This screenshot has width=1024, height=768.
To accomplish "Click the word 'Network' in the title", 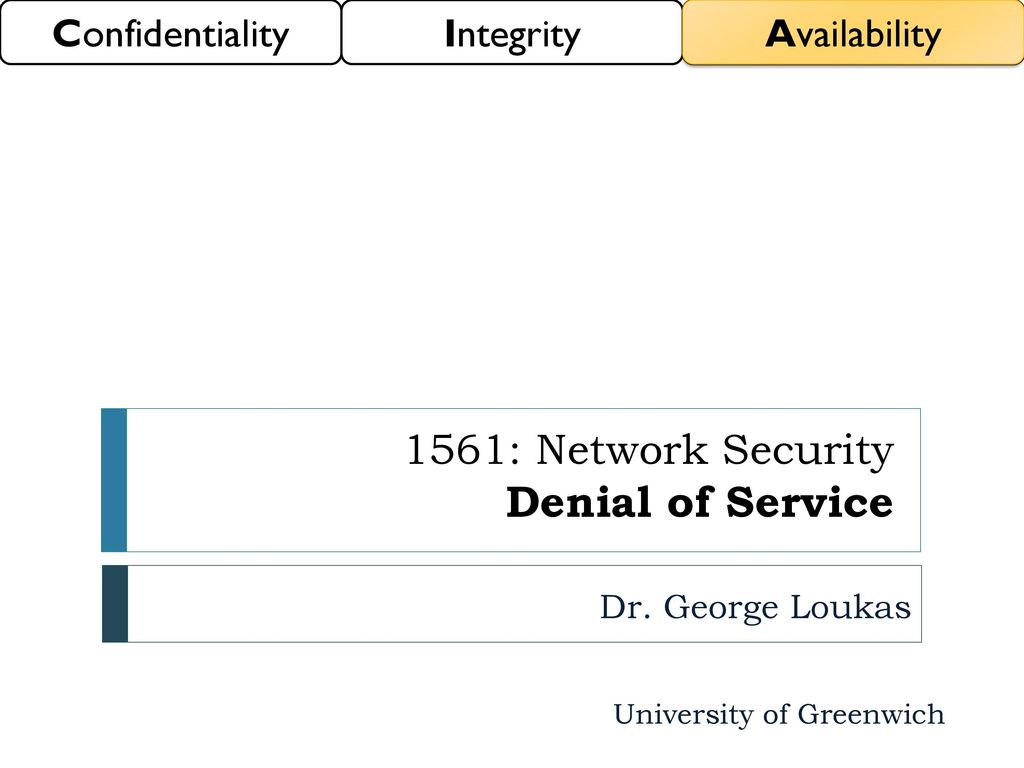I will (622, 450).
